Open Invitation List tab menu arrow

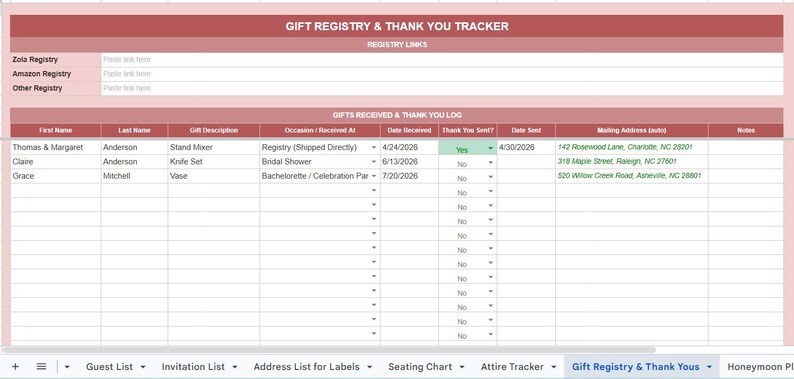pyautogui.click(x=235, y=367)
